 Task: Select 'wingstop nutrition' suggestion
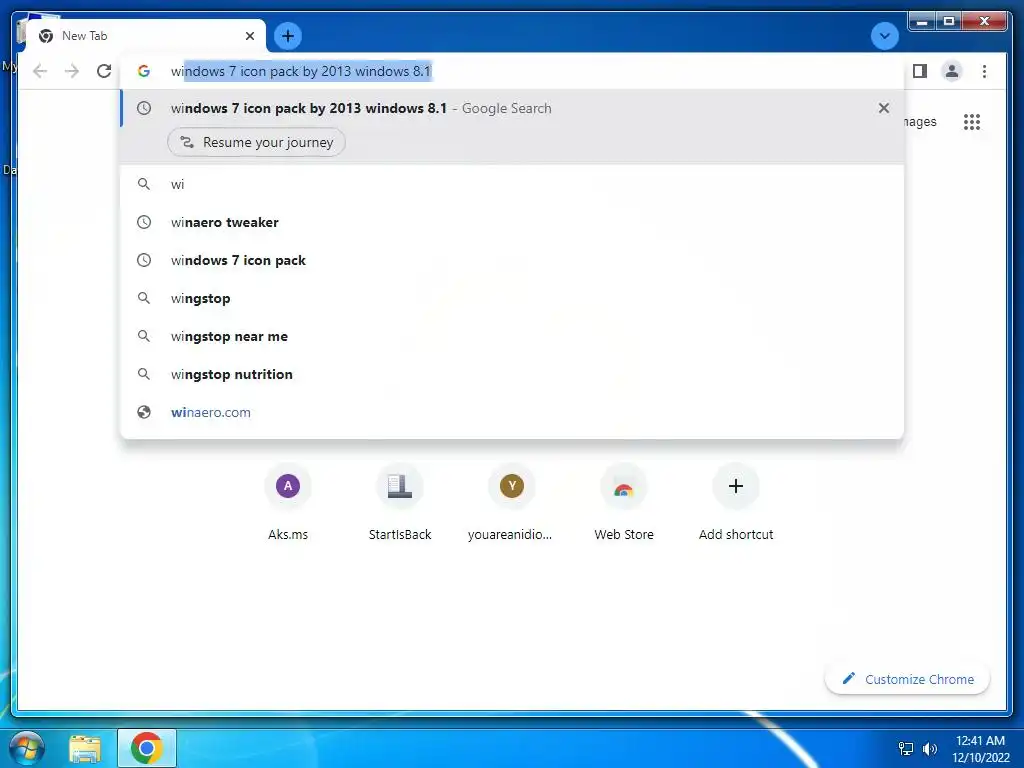click(x=513, y=374)
